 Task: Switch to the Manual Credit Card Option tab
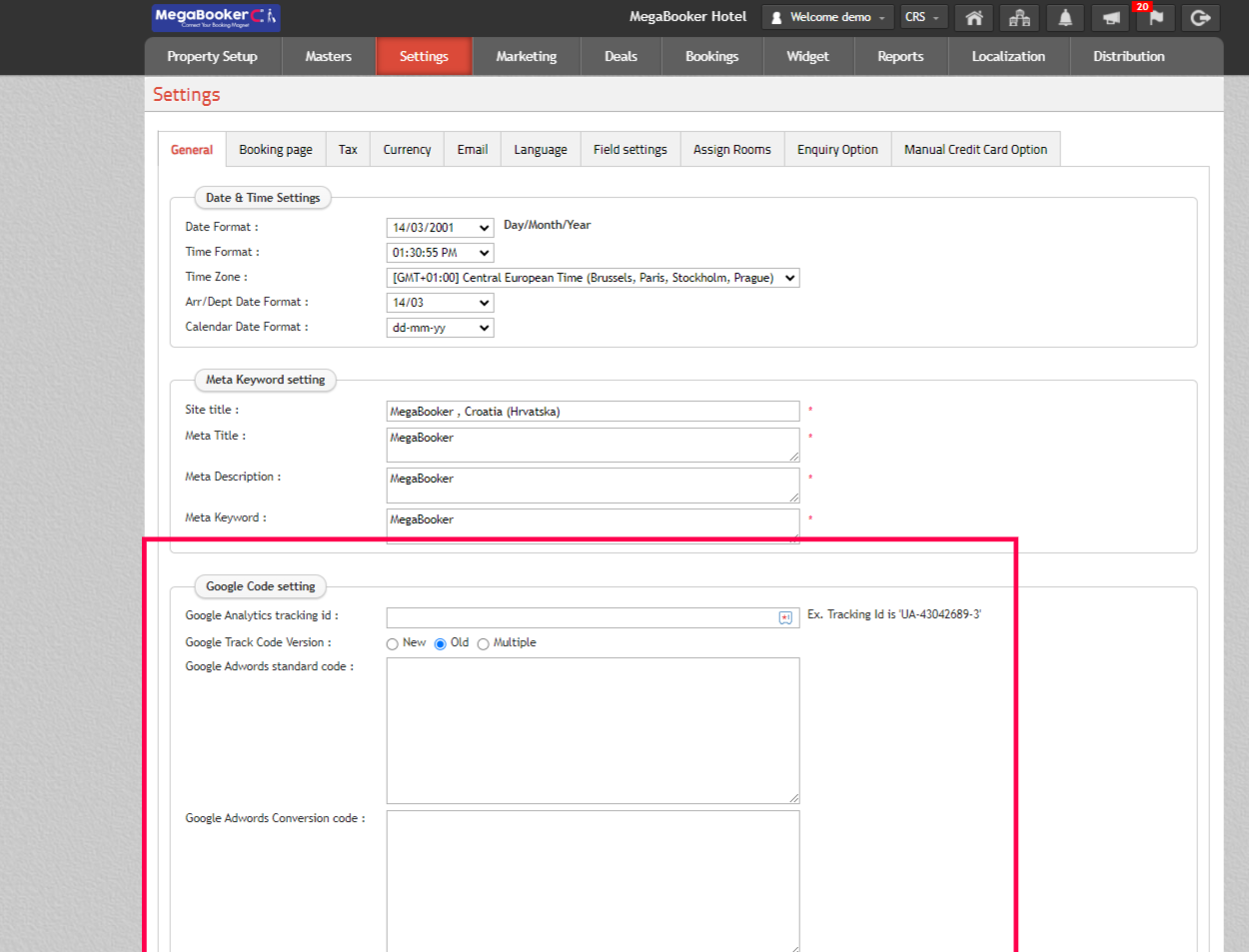pos(976,150)
